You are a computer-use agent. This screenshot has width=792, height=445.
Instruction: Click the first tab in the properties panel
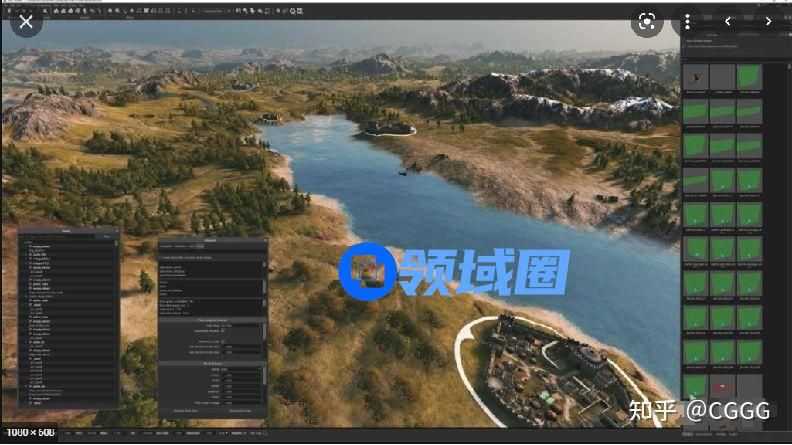(167, 246)
